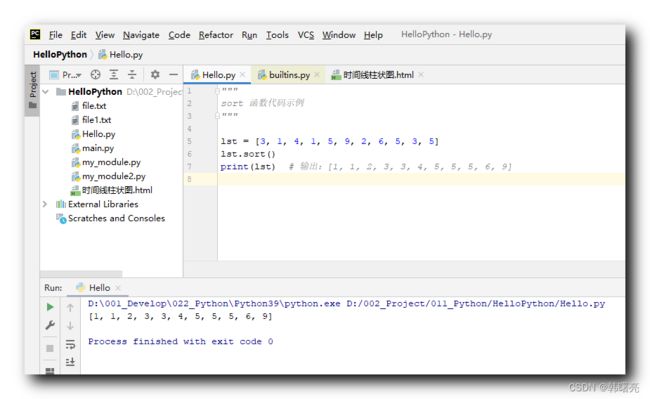Run the Hello script with the green play button
This screenshot has height=399, width=650.
[x=50, y=307]
